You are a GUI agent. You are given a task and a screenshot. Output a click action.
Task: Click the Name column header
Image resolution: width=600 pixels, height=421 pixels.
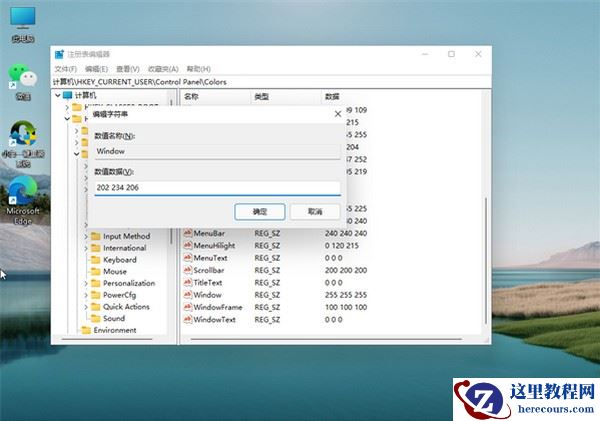tap(215, 96)
